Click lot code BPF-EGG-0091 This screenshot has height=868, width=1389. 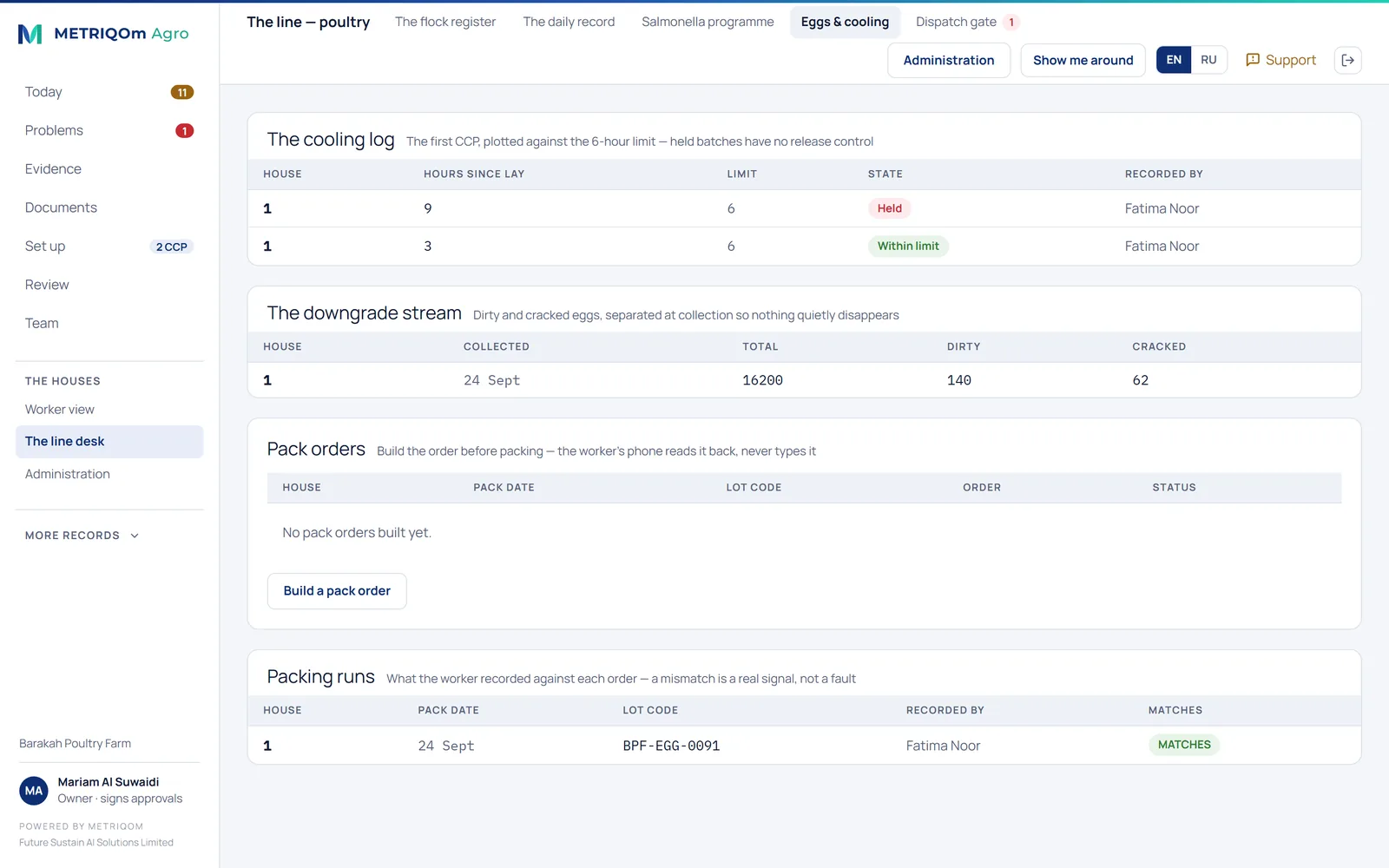pyautogui.click(x=671, y=746)
